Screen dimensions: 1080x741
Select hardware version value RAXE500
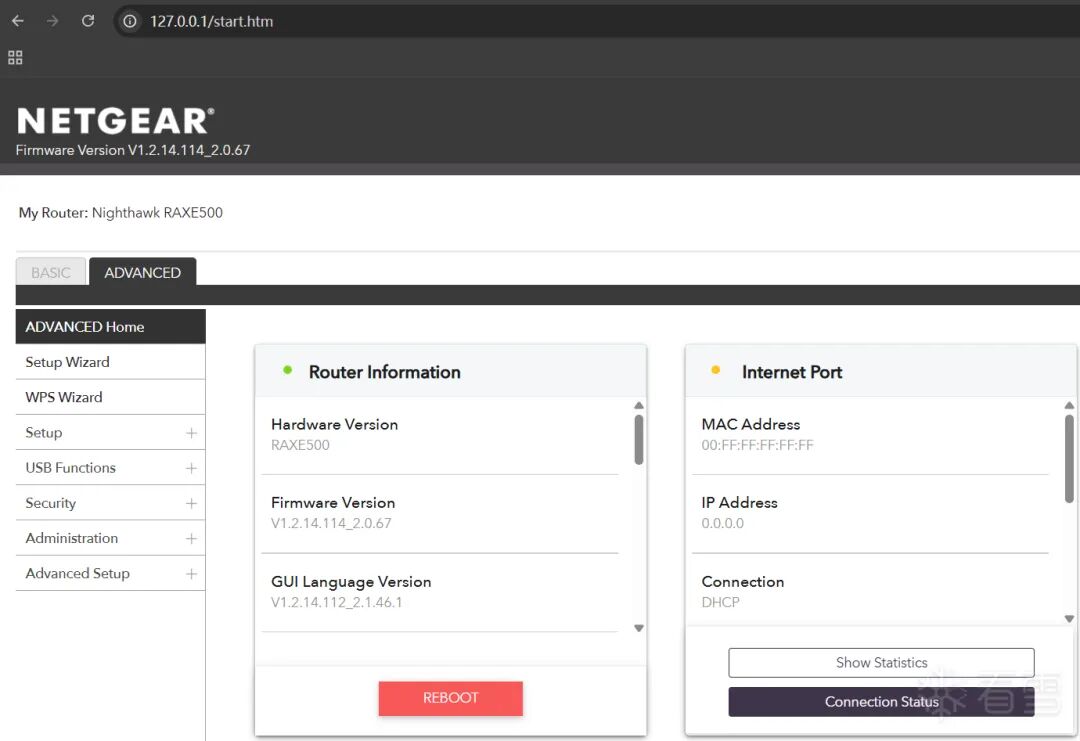(x=300, y=445)
